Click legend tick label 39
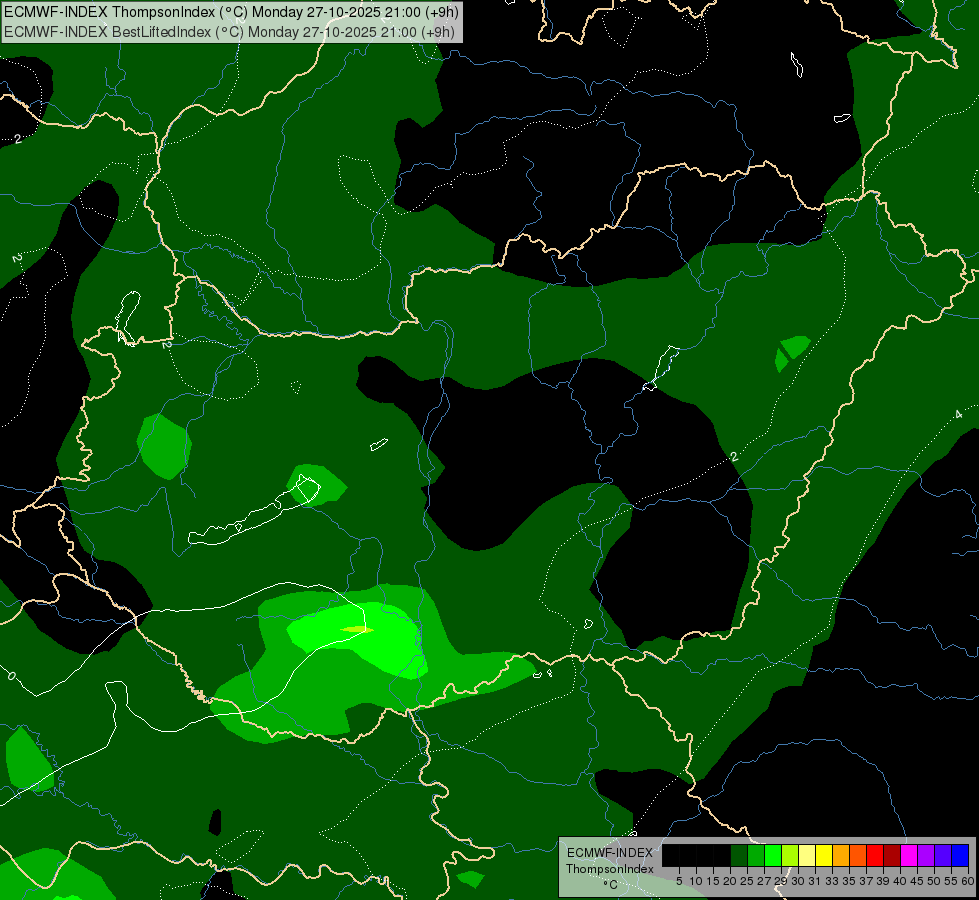The width and height of the screenshot is (979, 900). 883,881
